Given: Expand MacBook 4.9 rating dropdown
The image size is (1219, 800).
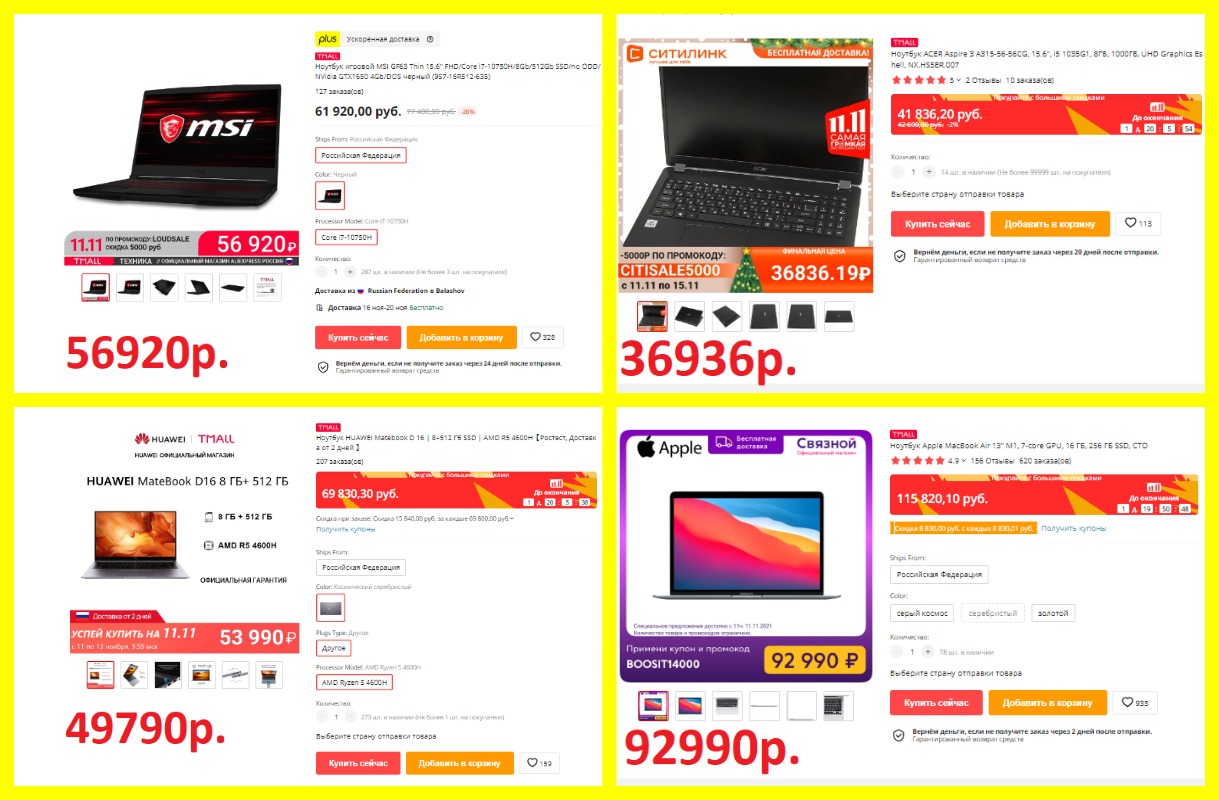Looking at the screenshot, I should (965, 461).
